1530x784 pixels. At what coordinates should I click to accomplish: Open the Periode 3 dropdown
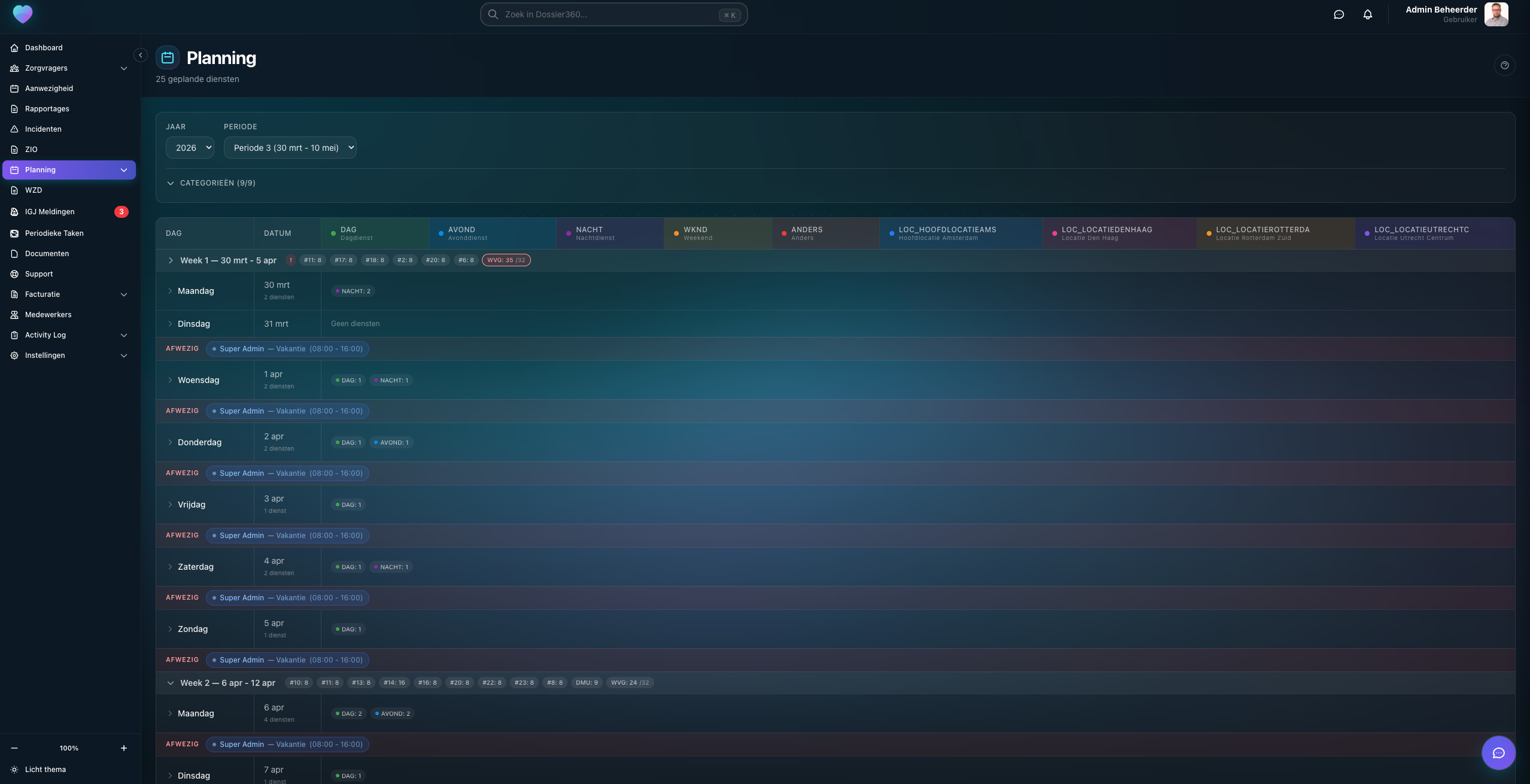coord(290,148)
